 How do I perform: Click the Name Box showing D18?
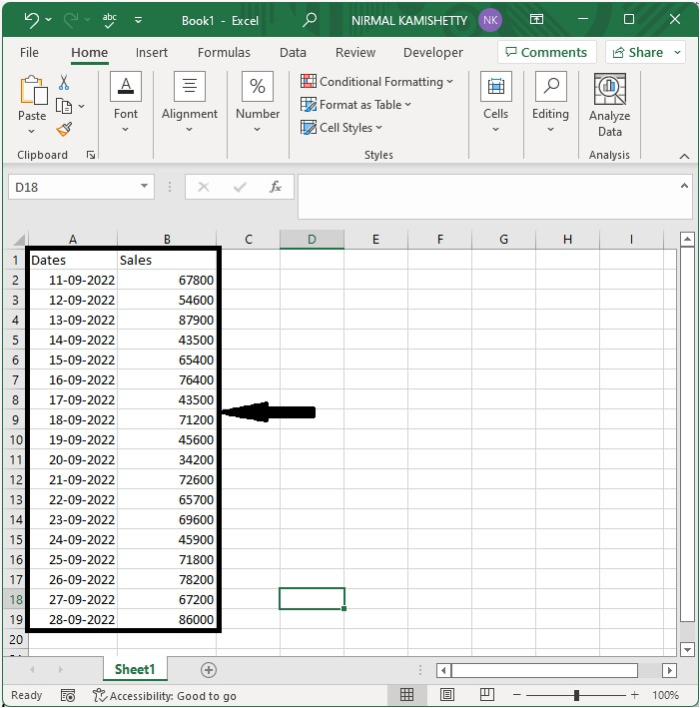[75, 187]
